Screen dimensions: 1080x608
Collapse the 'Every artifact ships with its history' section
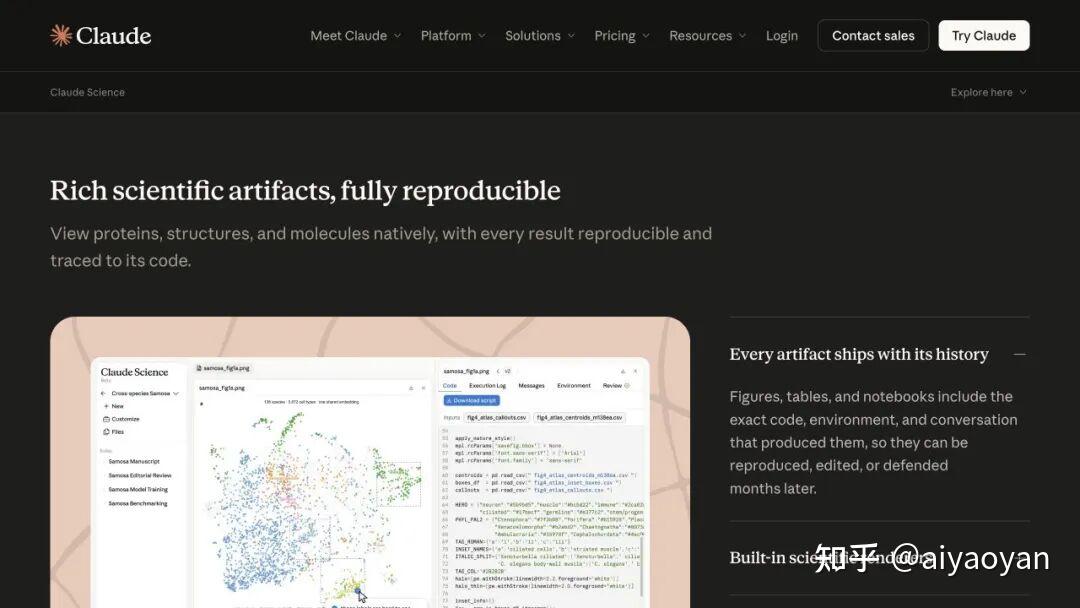[x=1019, y=355]
